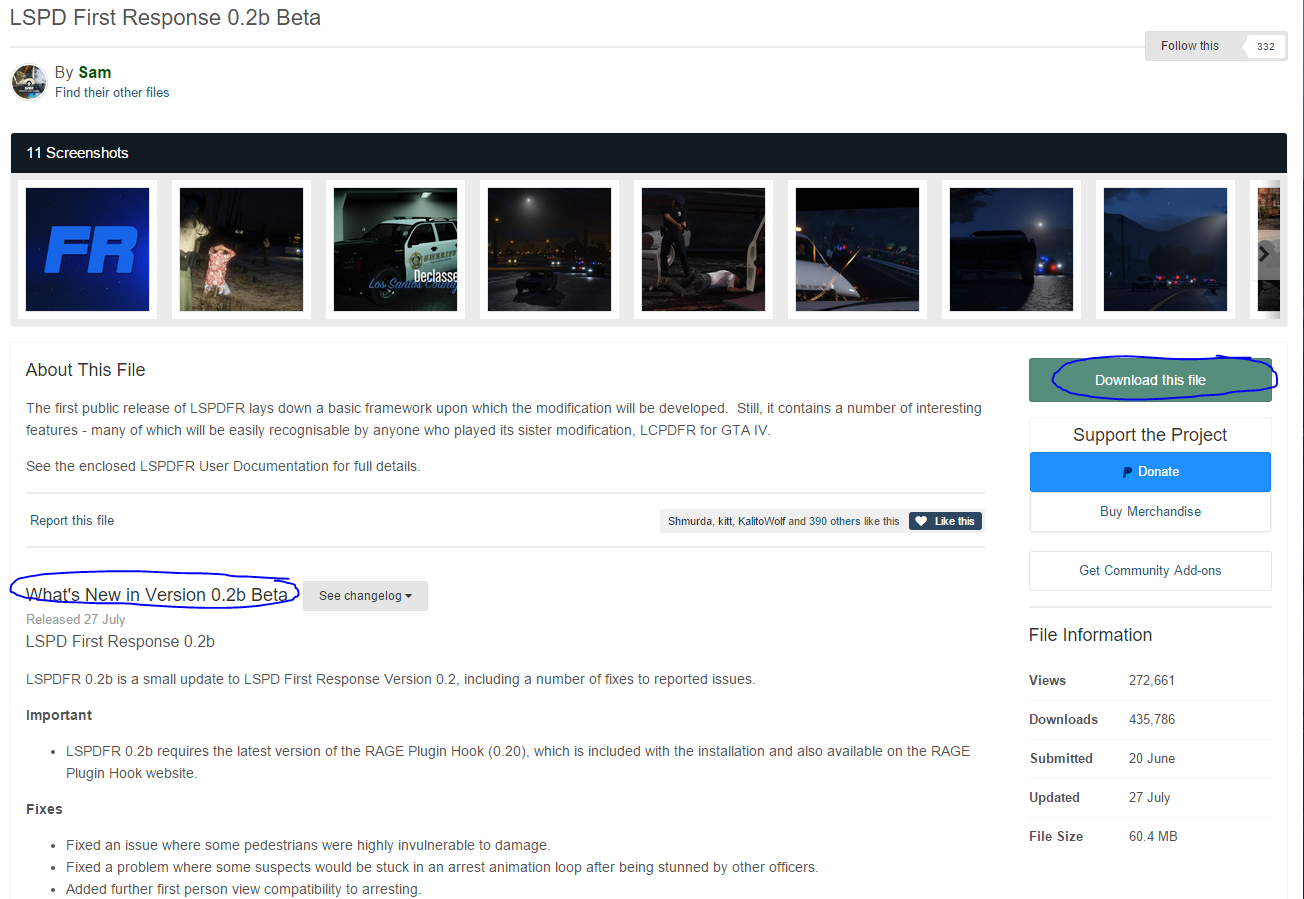Select the page title LSPD First Response 0.2b Beta
Screen dimensions: 1304x899
(x=165, y=18)
